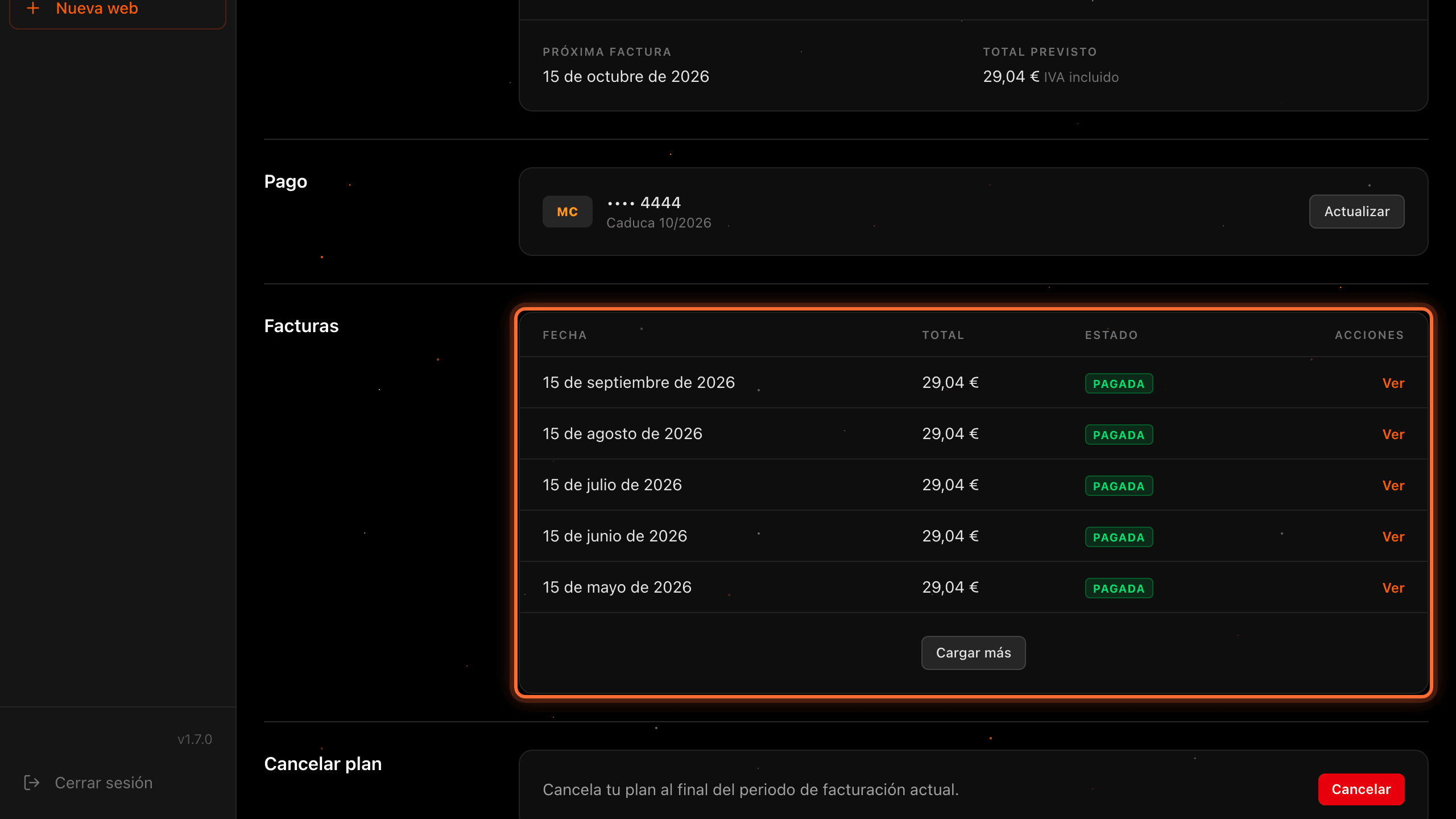The image size is (1456, 819).
Task: Select date 15 de junio de 2026
Action: (615, 536)
